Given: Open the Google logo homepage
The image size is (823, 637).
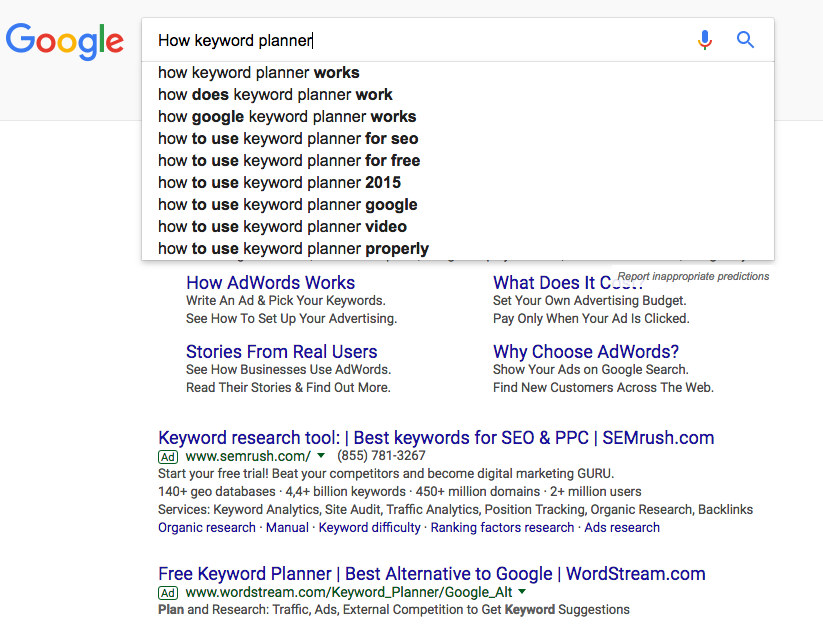Looking at the screenshot, I should pos(65,41).
